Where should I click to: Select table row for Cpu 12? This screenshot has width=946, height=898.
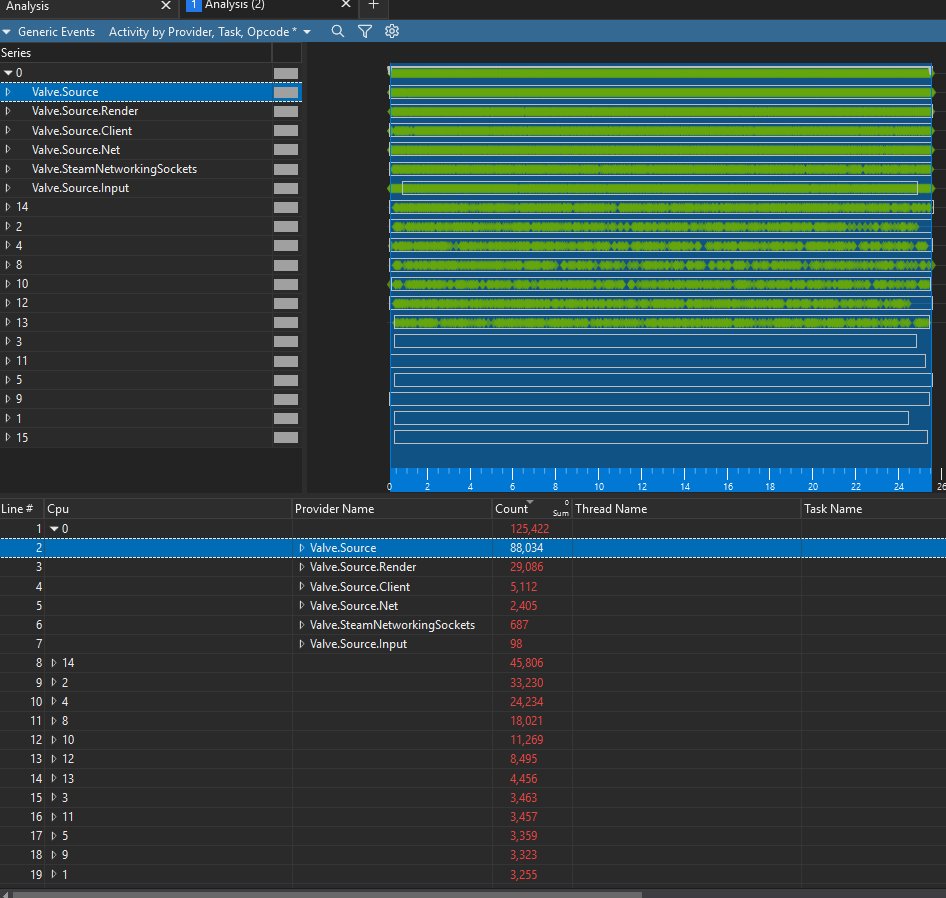[473, 759]
